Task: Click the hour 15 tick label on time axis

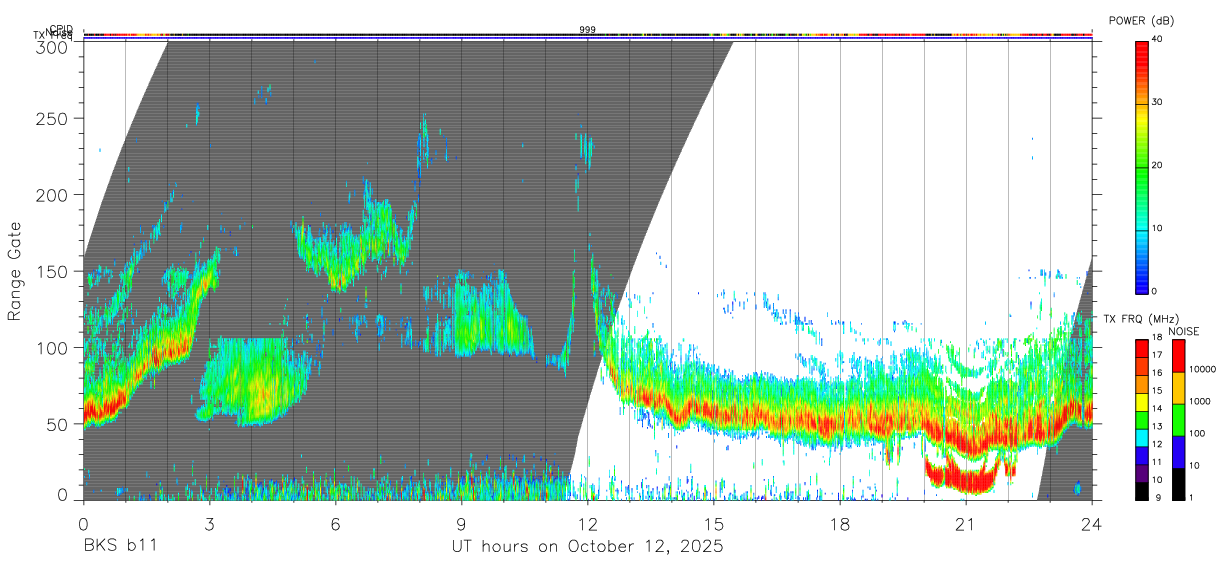Action: click(x=714, y=524)
